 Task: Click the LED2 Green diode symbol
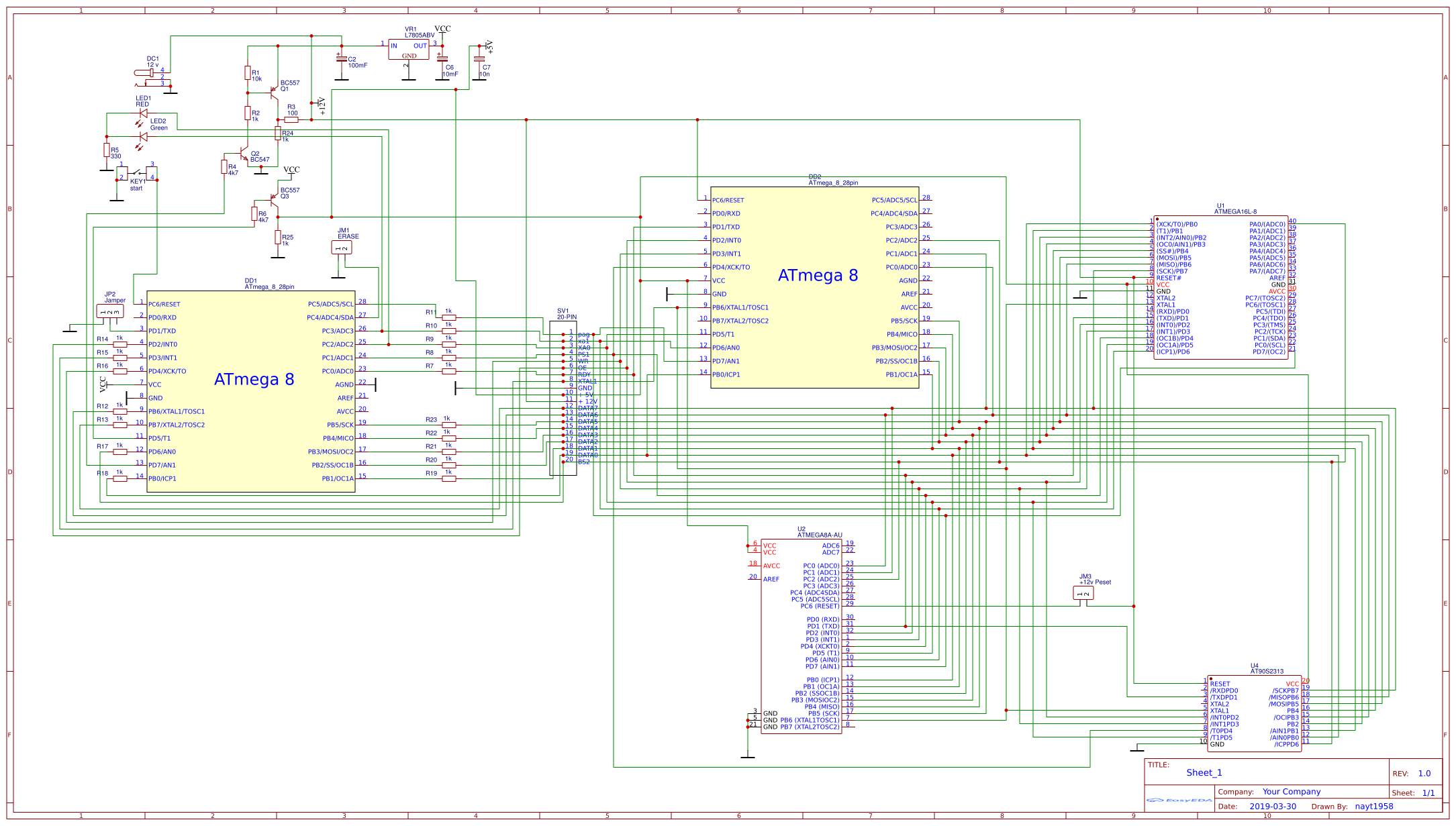[142, 136]
